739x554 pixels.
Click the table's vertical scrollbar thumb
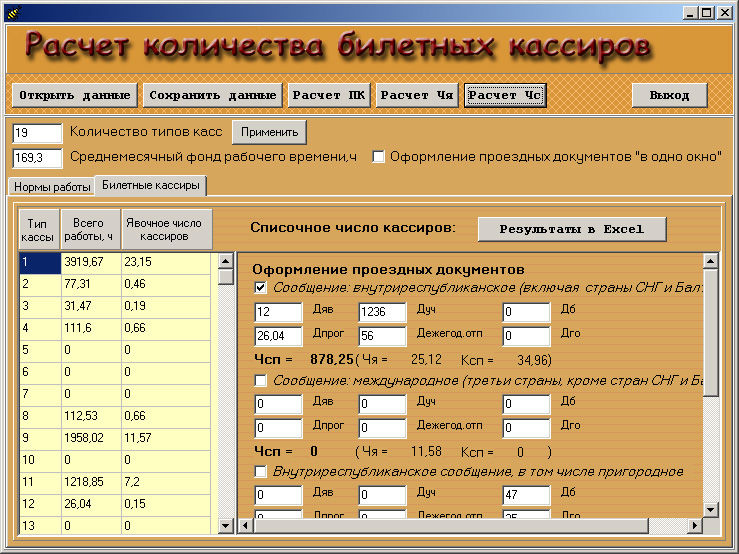point(226,277)
